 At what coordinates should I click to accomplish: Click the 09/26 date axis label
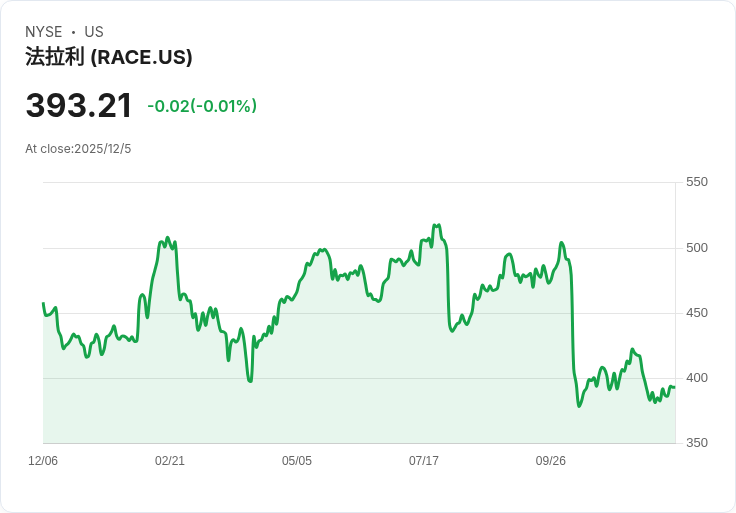551,461
